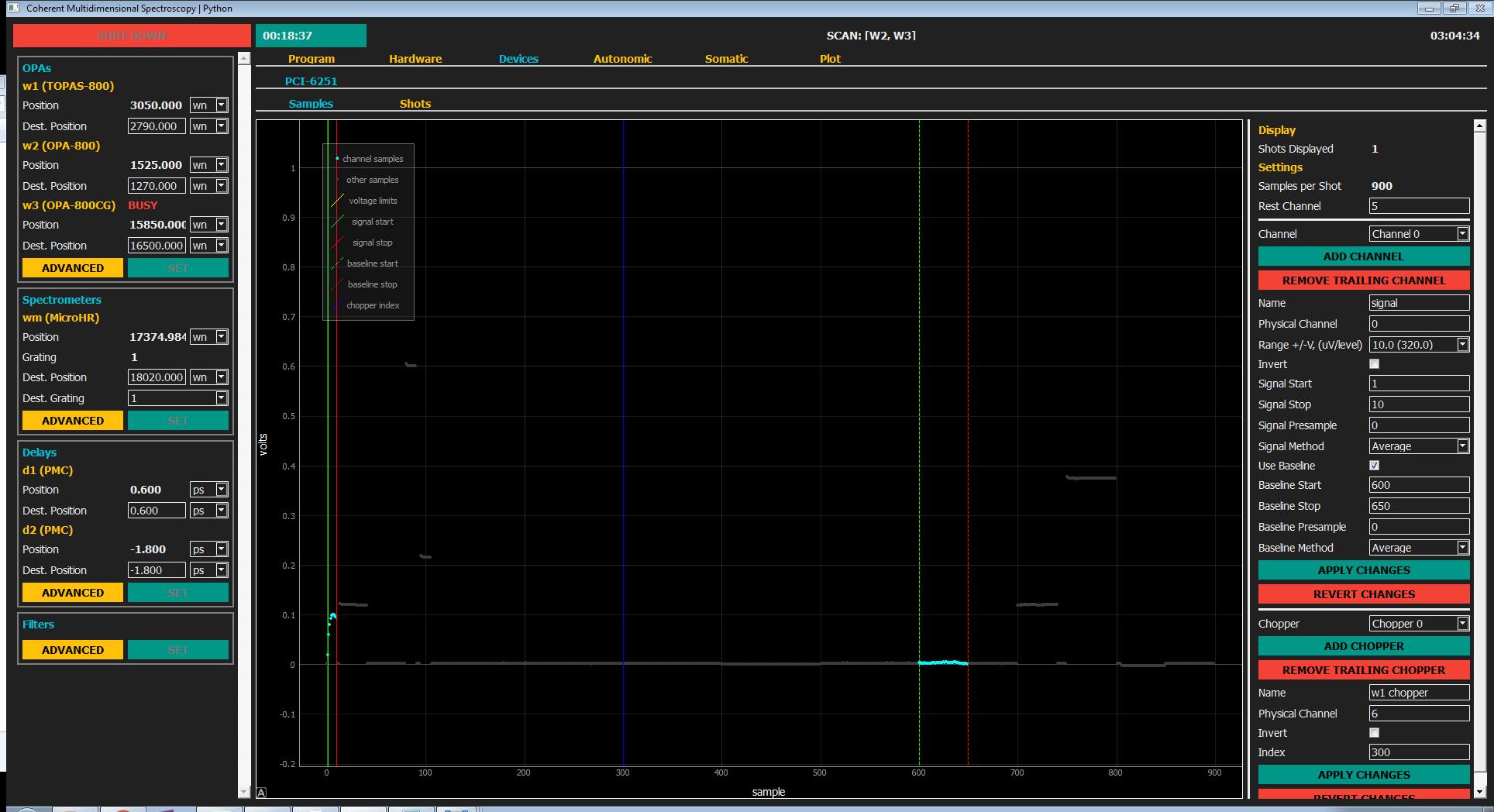Expand the Signal Method dropdown
The width and height of the screenshot is (1494, 812).
coord(1419,446)
